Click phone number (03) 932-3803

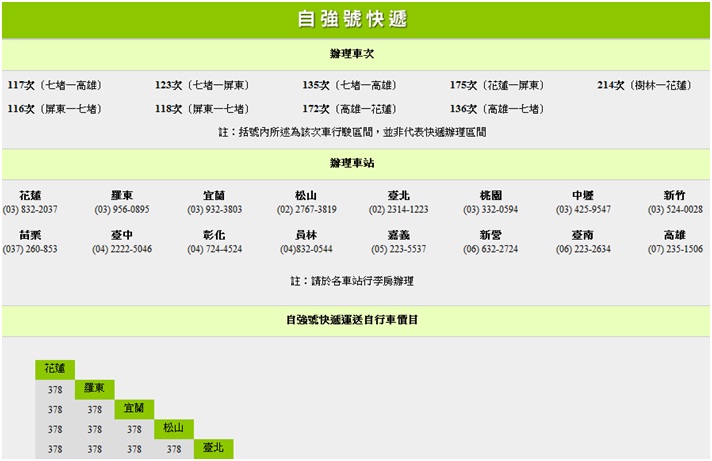click(214, 209)
